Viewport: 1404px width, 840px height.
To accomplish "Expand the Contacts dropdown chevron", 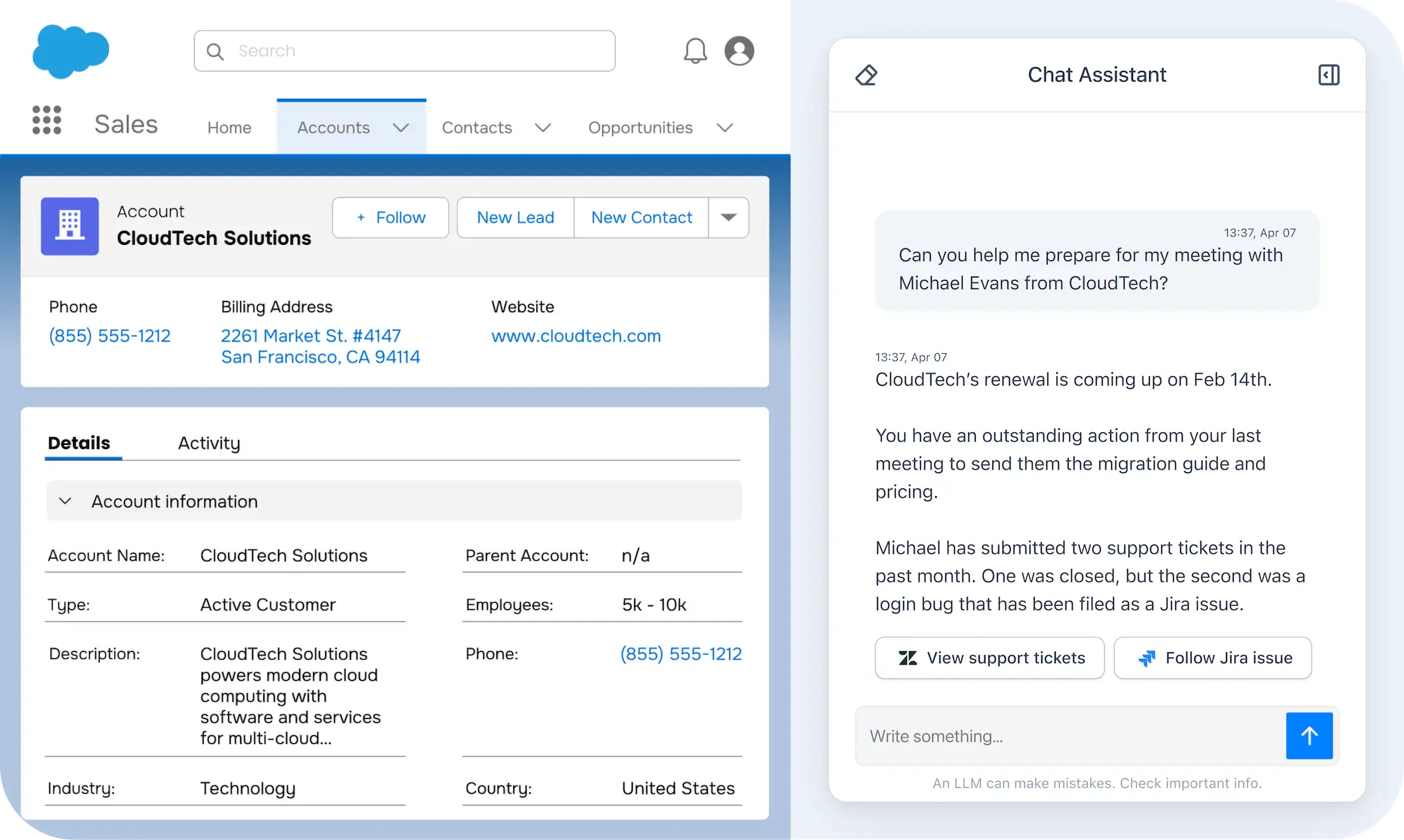I will coord(543,128).
